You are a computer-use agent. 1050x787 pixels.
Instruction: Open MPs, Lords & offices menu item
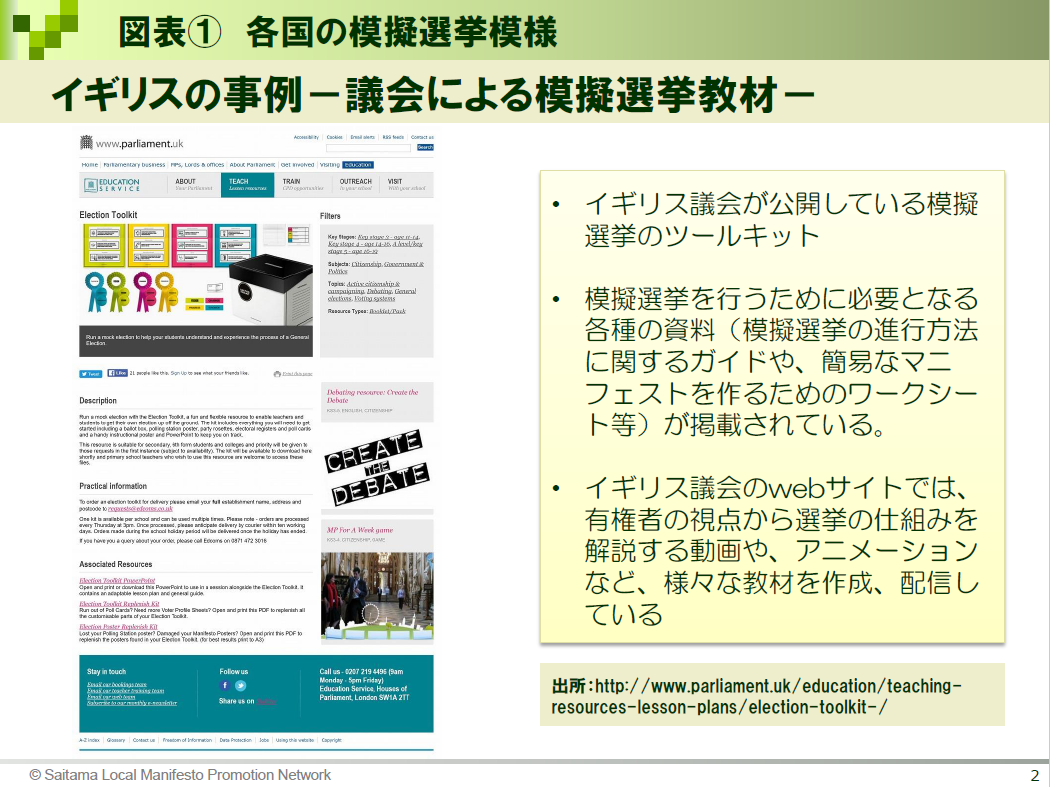pyautogui.click(x=197, y=165)
